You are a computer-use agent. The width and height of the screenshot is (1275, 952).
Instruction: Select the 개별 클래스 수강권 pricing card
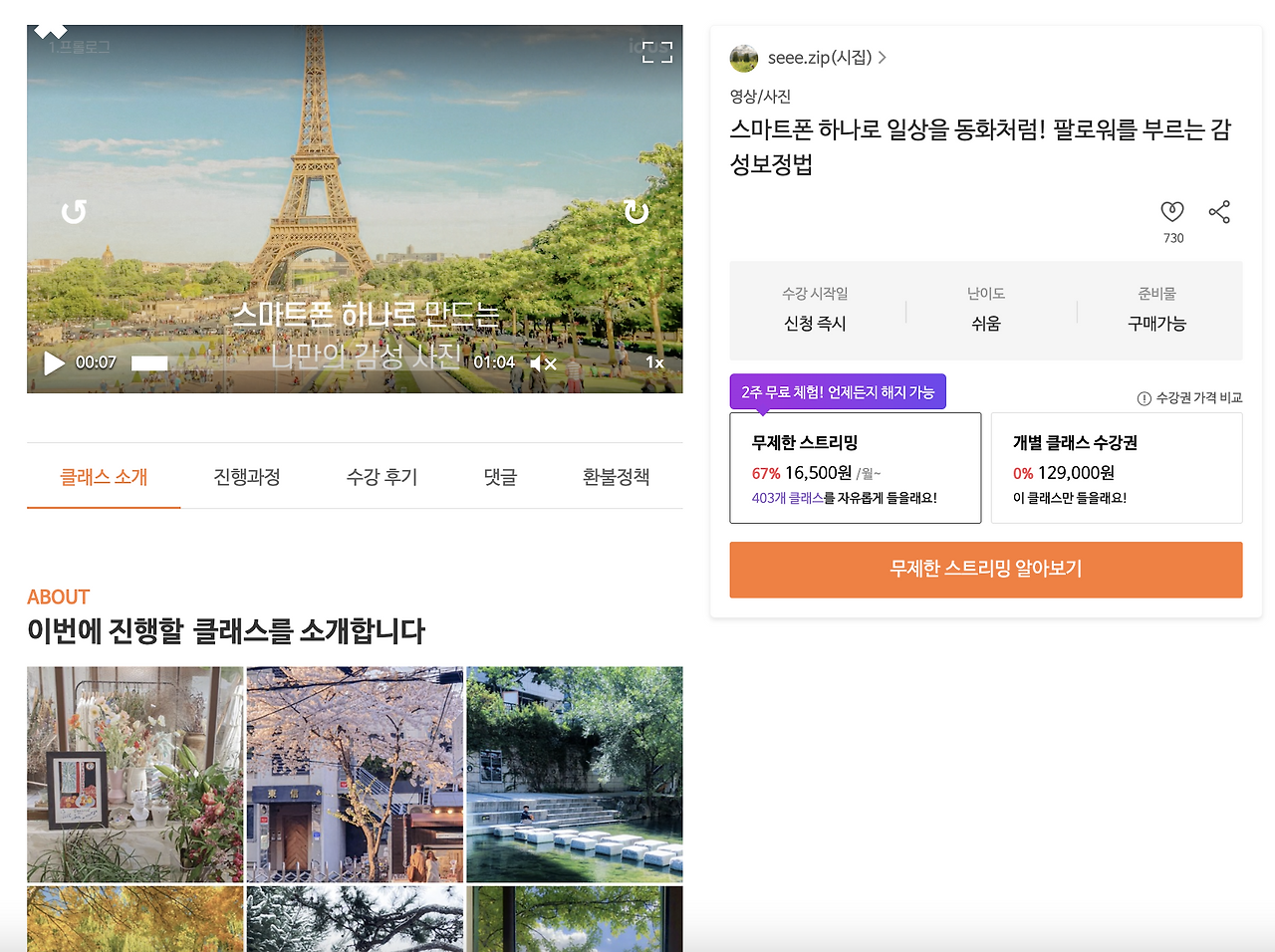1116,468
